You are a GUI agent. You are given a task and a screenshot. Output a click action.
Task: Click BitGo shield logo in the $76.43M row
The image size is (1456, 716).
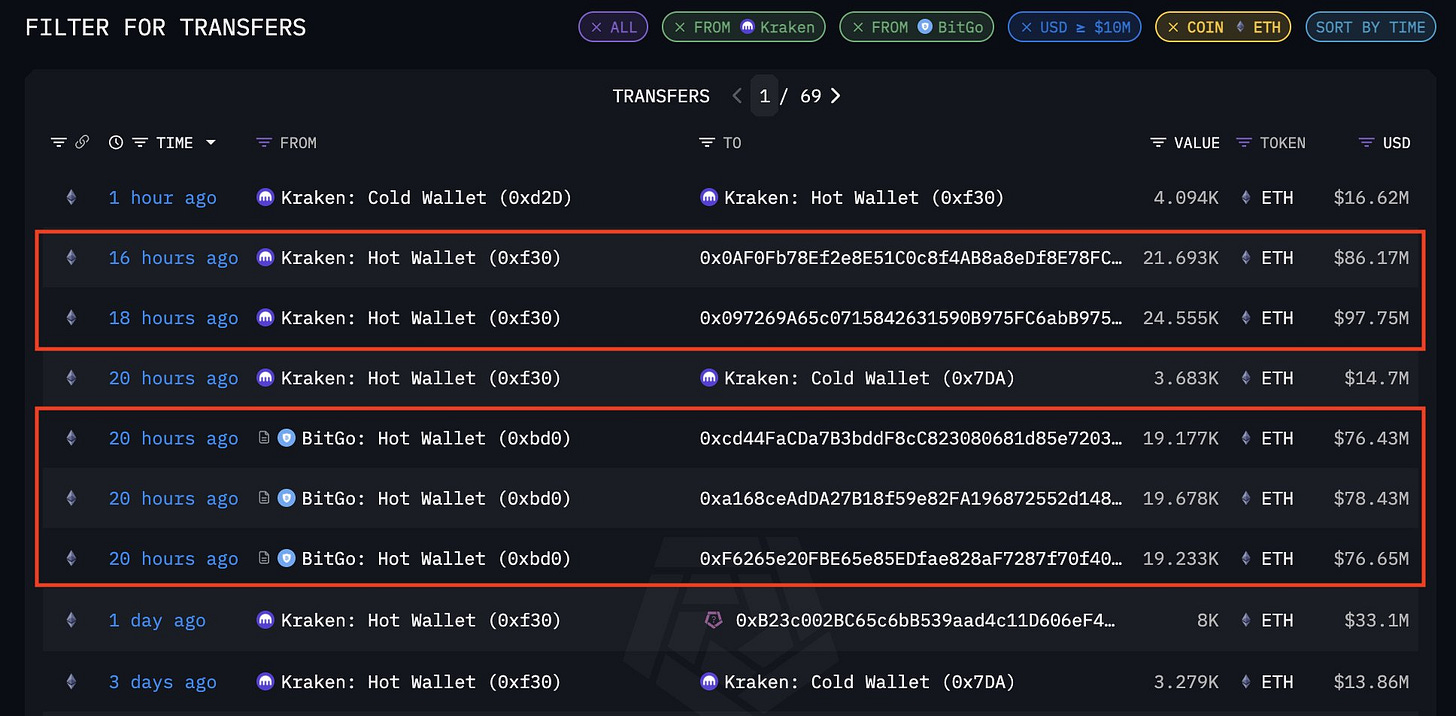click(x=286, y=438)
